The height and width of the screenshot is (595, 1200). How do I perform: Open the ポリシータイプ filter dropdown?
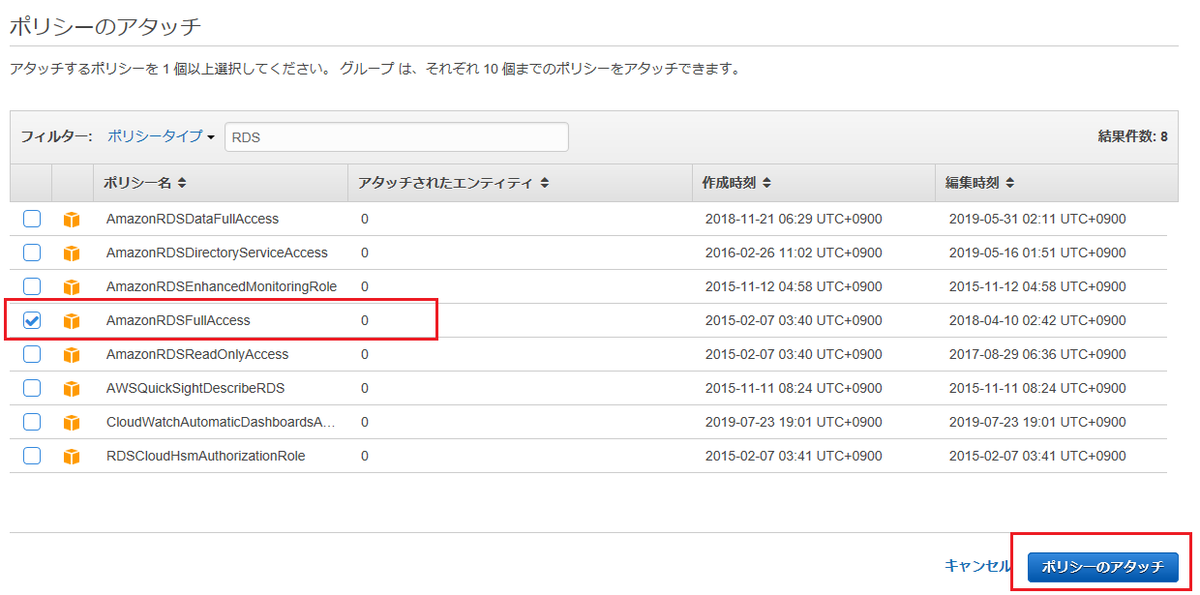click(x=161, y=136)
